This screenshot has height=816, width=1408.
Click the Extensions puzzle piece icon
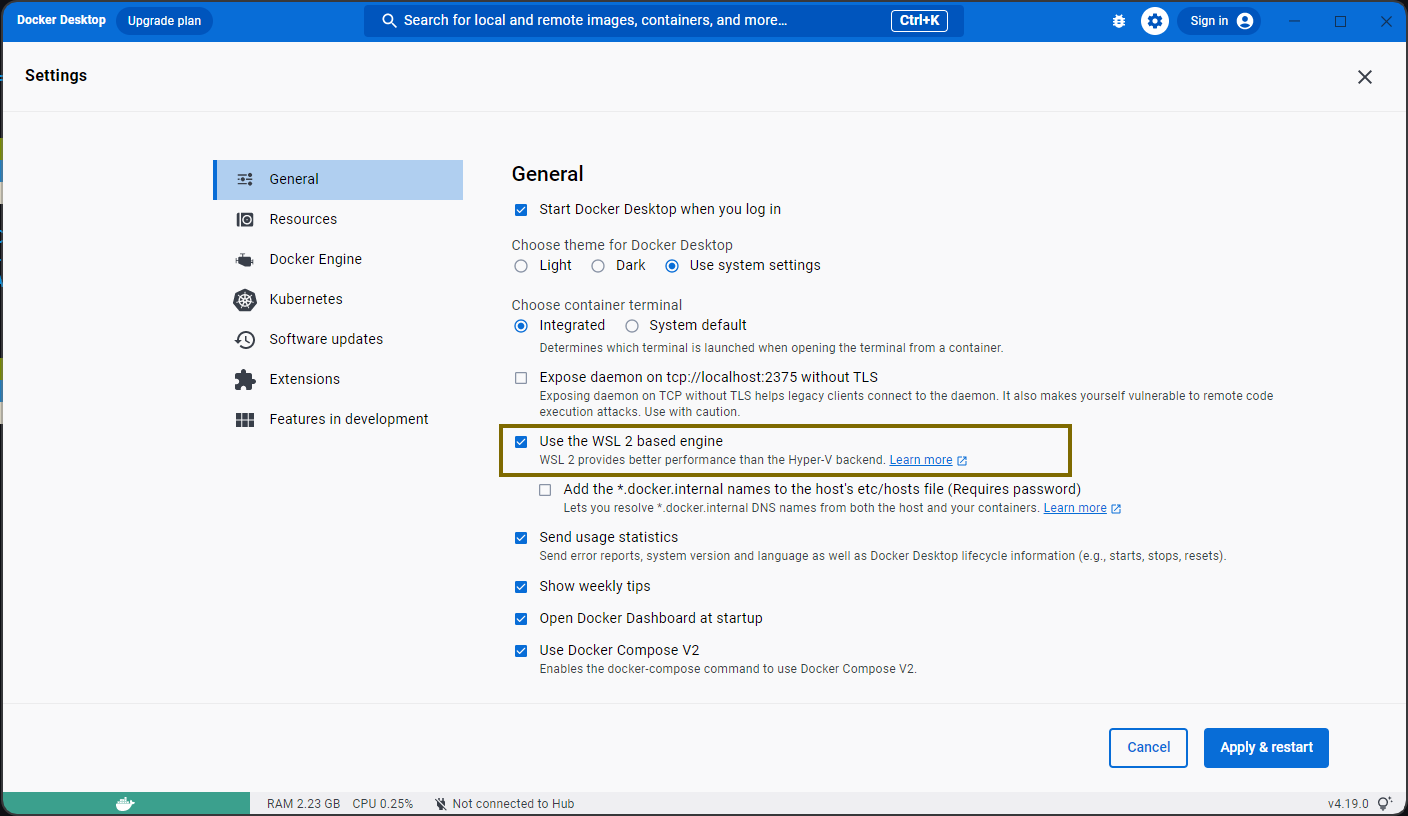[x=245, y=380]
